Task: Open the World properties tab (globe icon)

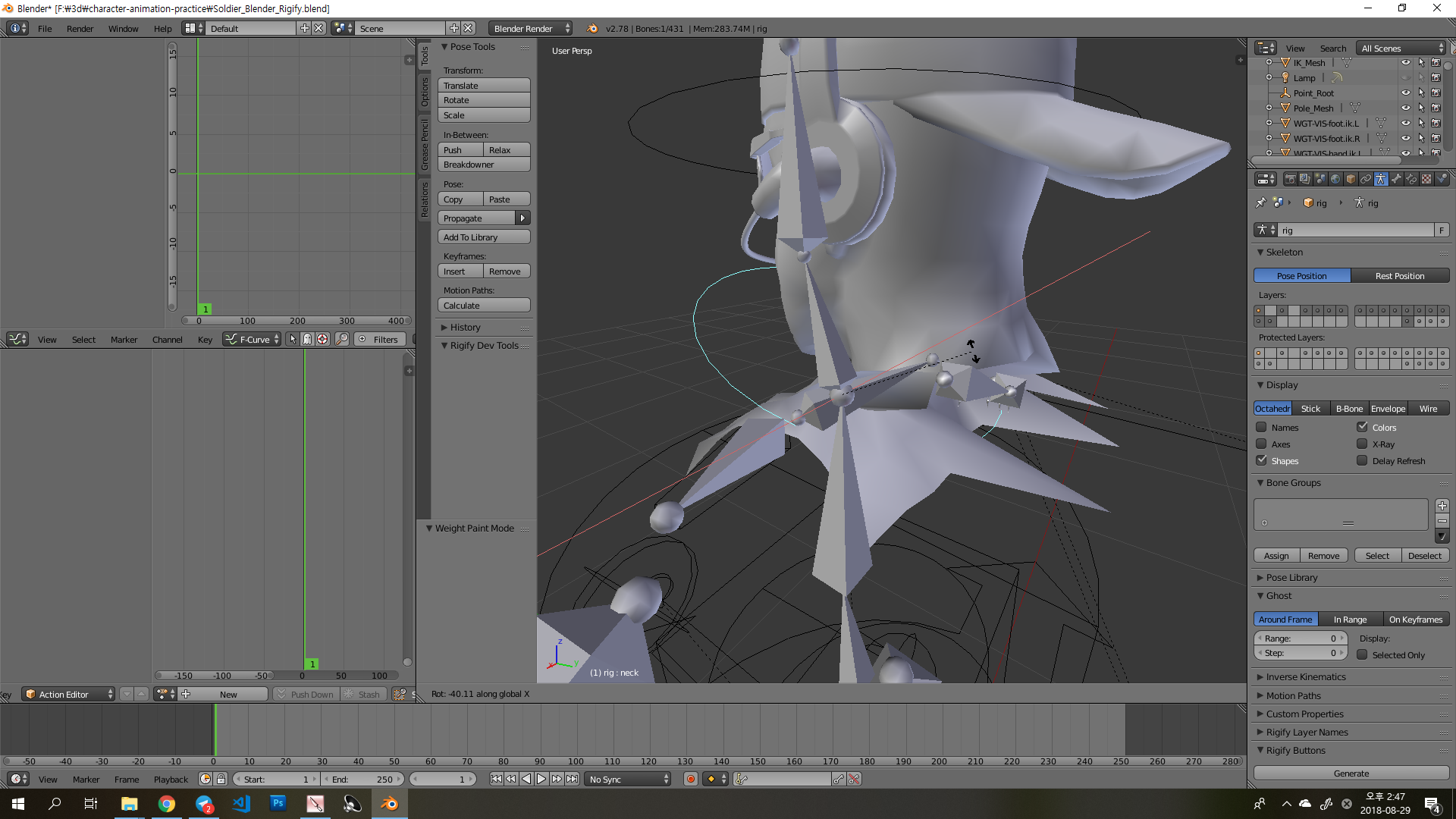Action: 1335,180
